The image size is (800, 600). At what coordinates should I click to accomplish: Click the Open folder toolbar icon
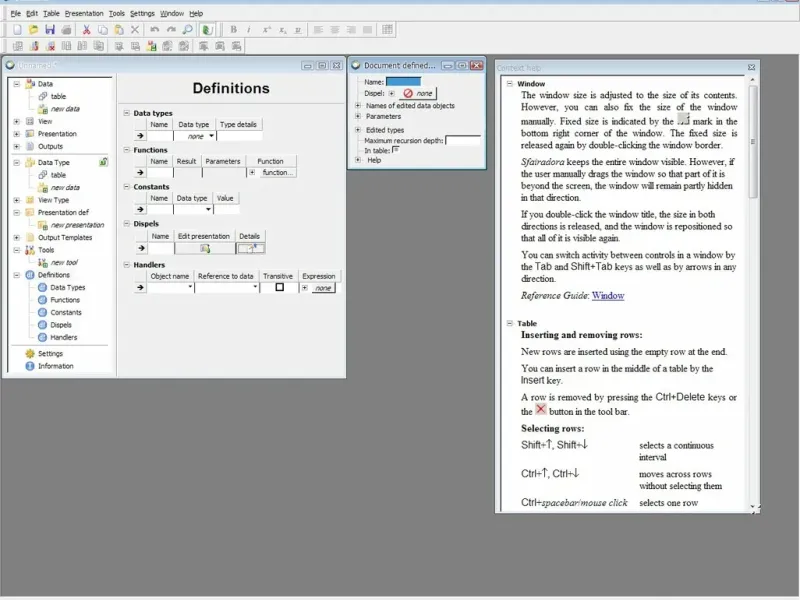(33, 30)
